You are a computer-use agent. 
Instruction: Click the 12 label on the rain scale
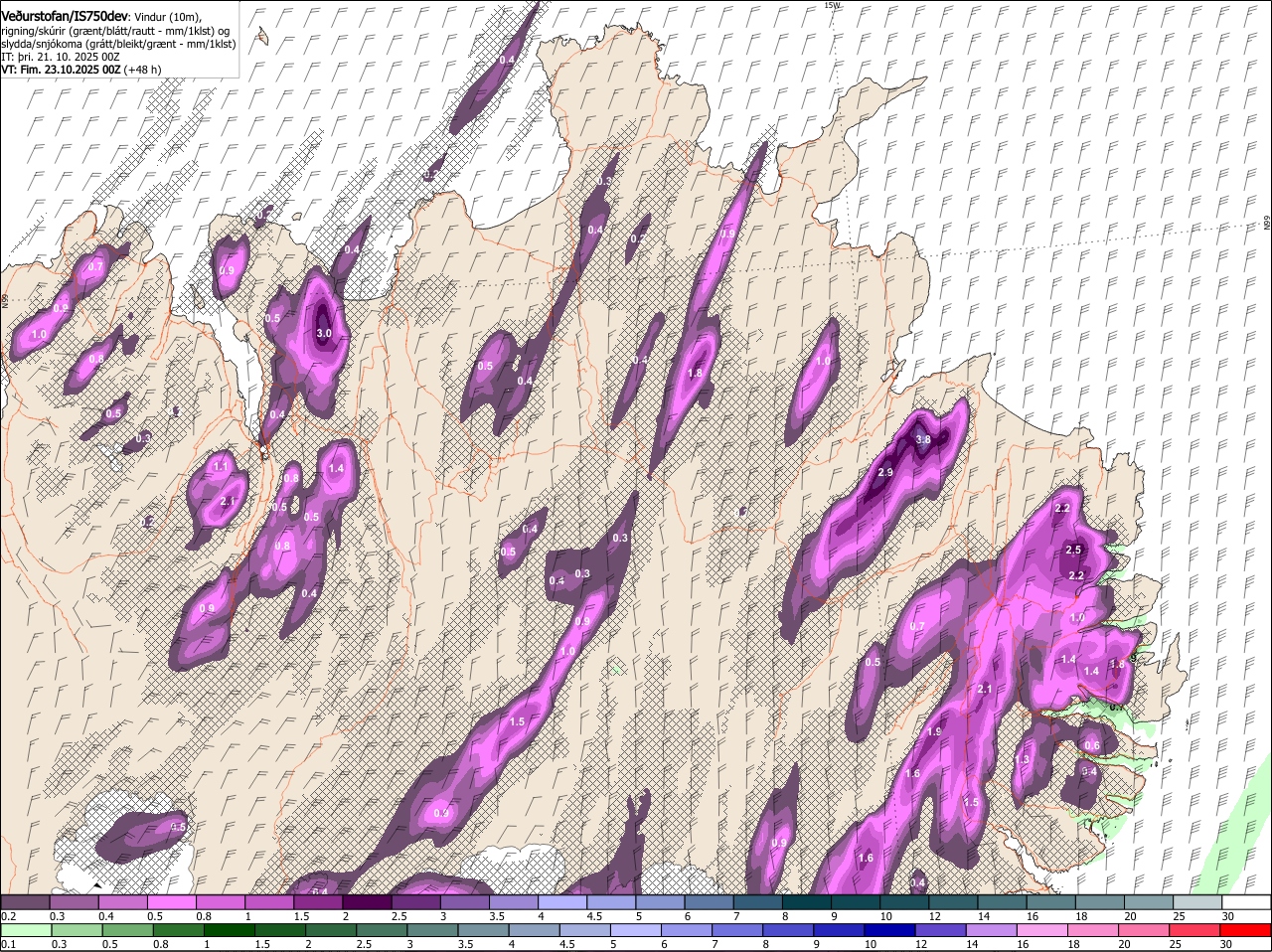tap(919, 944)
